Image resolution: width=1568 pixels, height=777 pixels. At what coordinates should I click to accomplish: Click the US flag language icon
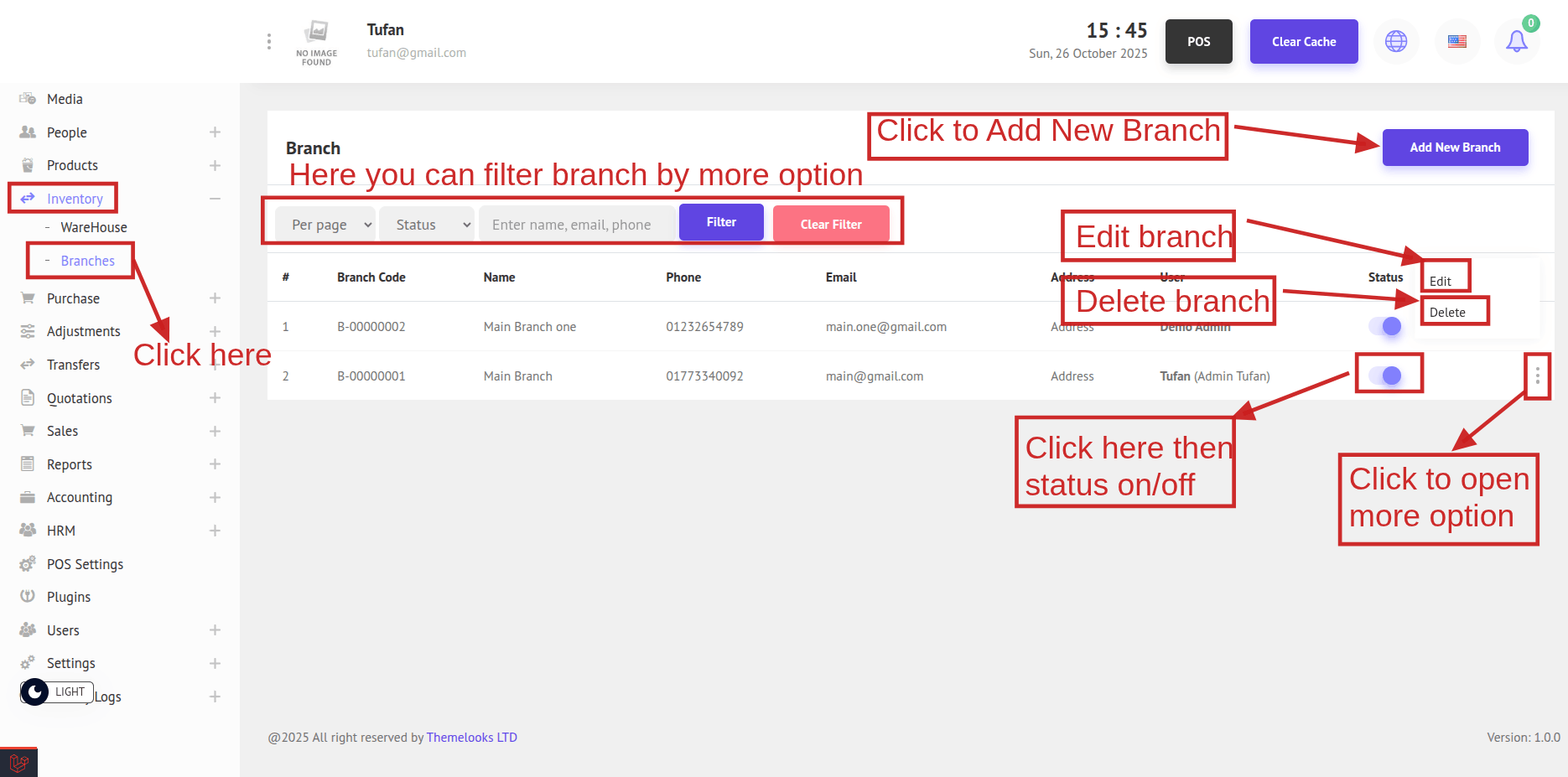1457,41
